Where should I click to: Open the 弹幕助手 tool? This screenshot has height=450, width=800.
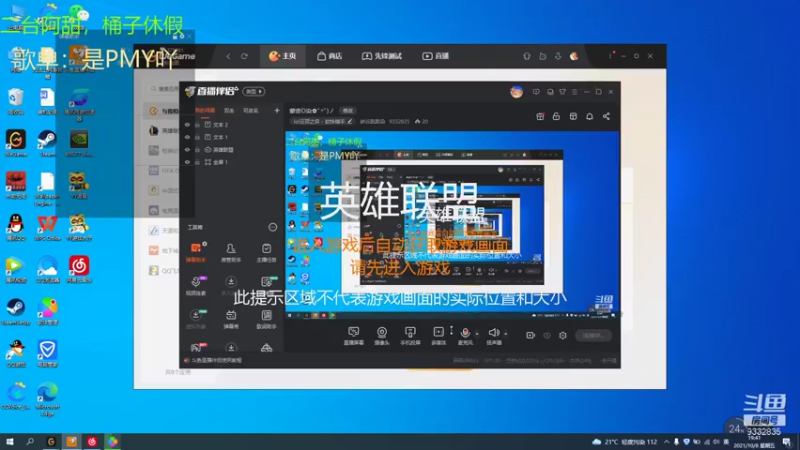click(196, 253)
